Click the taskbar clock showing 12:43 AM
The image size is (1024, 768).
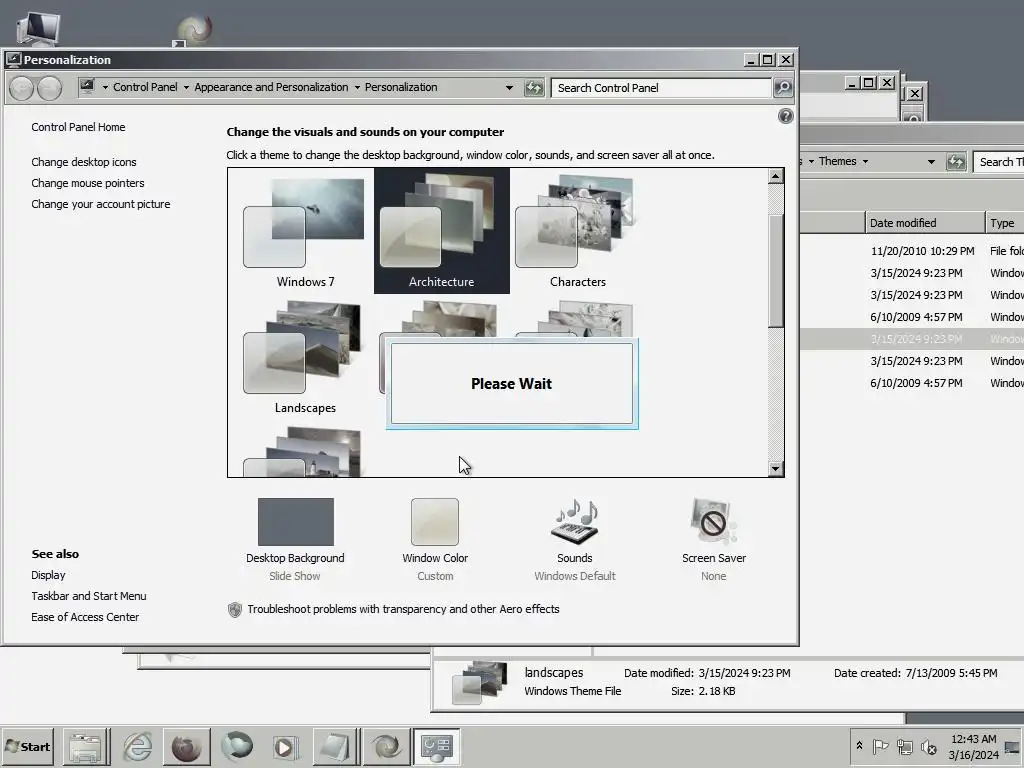(x=973, y=746)
